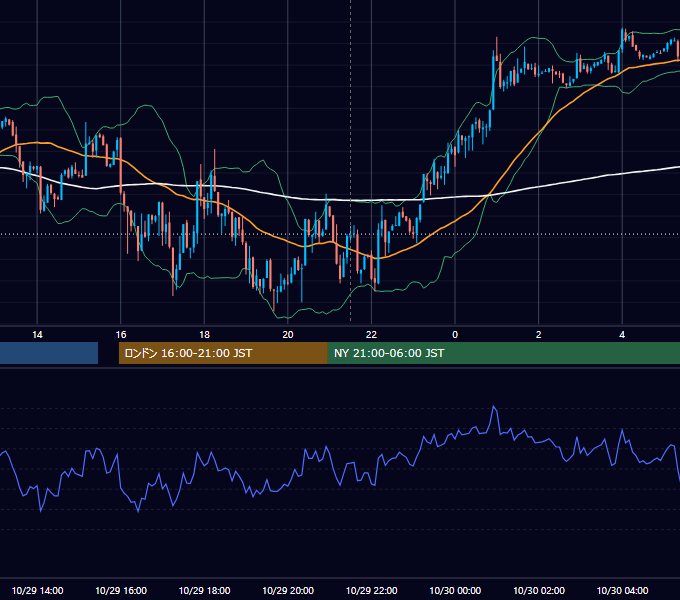
Task: Click the 10/30 04:00 time label
Action: pos(622,590)
